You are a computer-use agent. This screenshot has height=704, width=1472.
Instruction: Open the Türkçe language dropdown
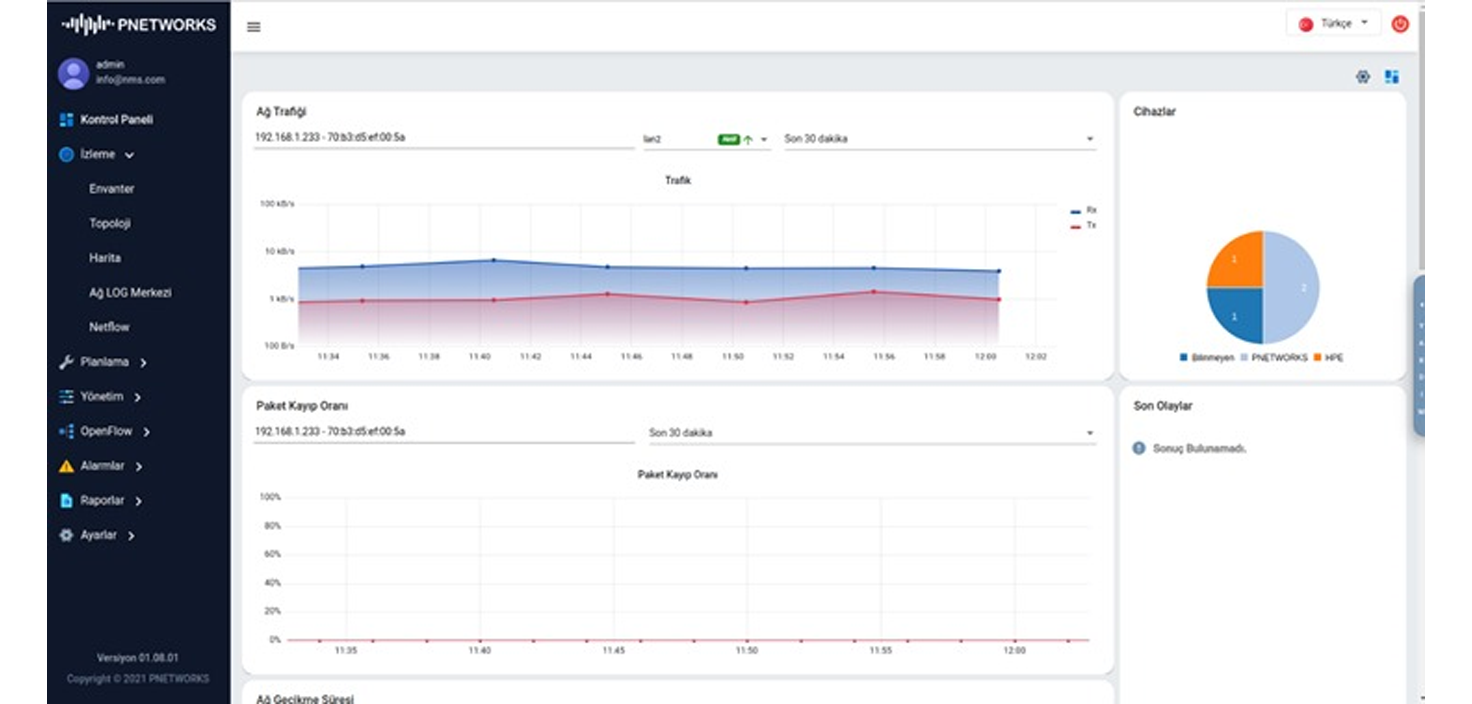pyautogui.click(x=1333, y=23)
